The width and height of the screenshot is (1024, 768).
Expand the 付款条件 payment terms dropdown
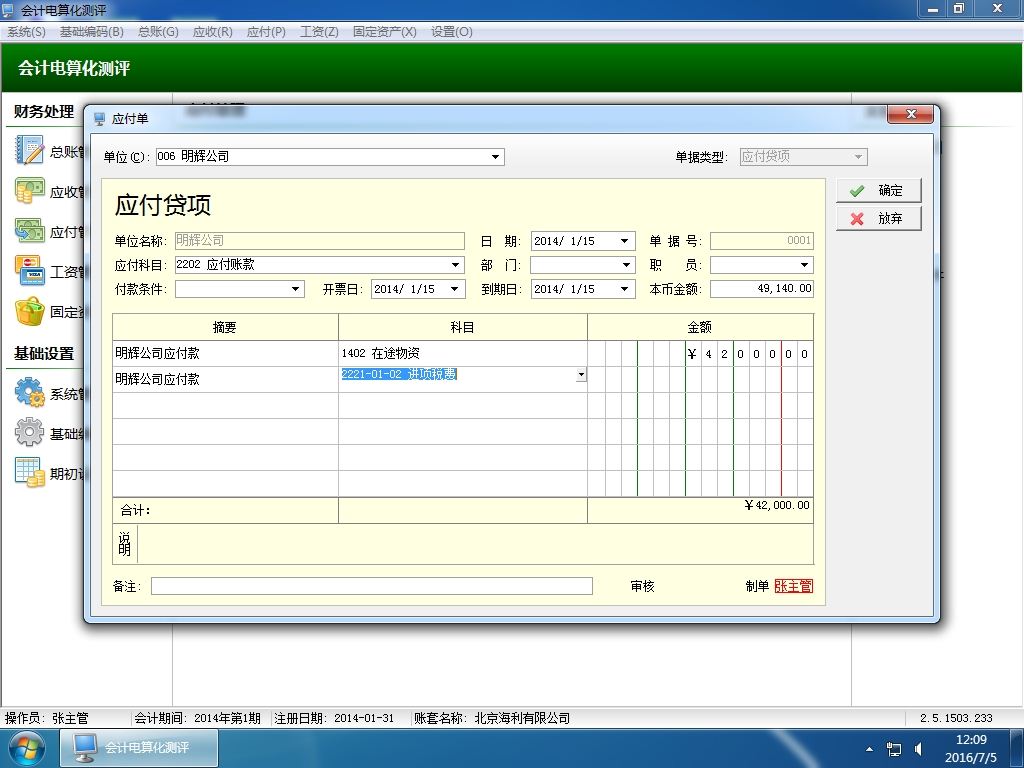tap(295, 289)
